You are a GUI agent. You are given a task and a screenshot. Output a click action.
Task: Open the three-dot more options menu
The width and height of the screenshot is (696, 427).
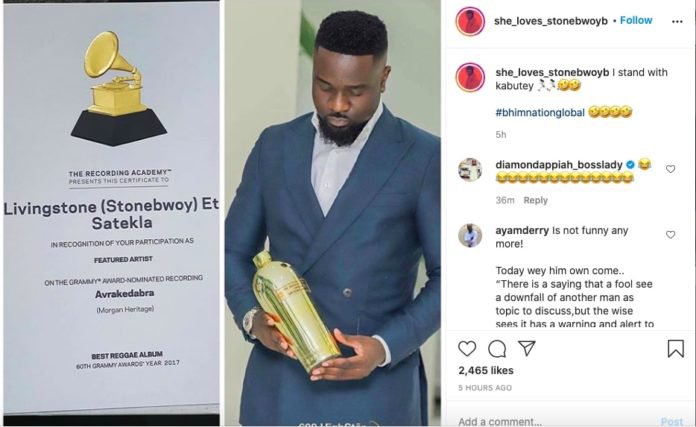pyautogui.click(x=677, y=21)
